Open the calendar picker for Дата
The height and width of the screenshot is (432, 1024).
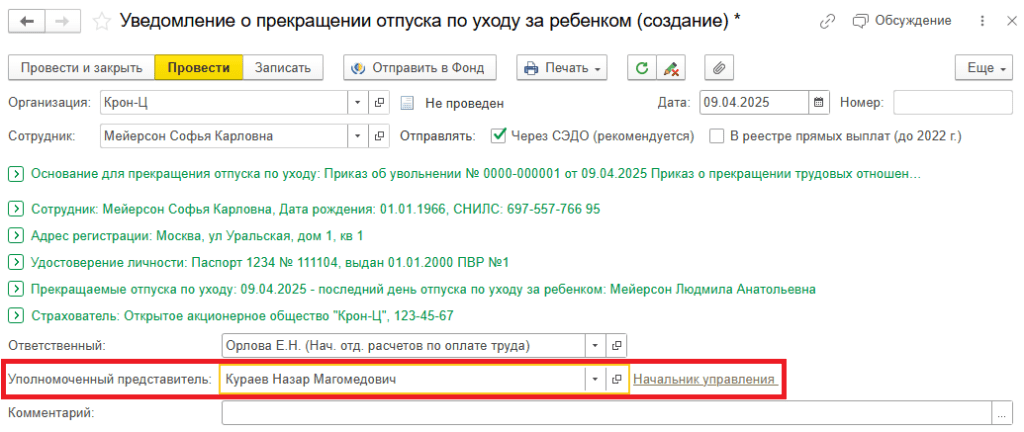[819, 102]
